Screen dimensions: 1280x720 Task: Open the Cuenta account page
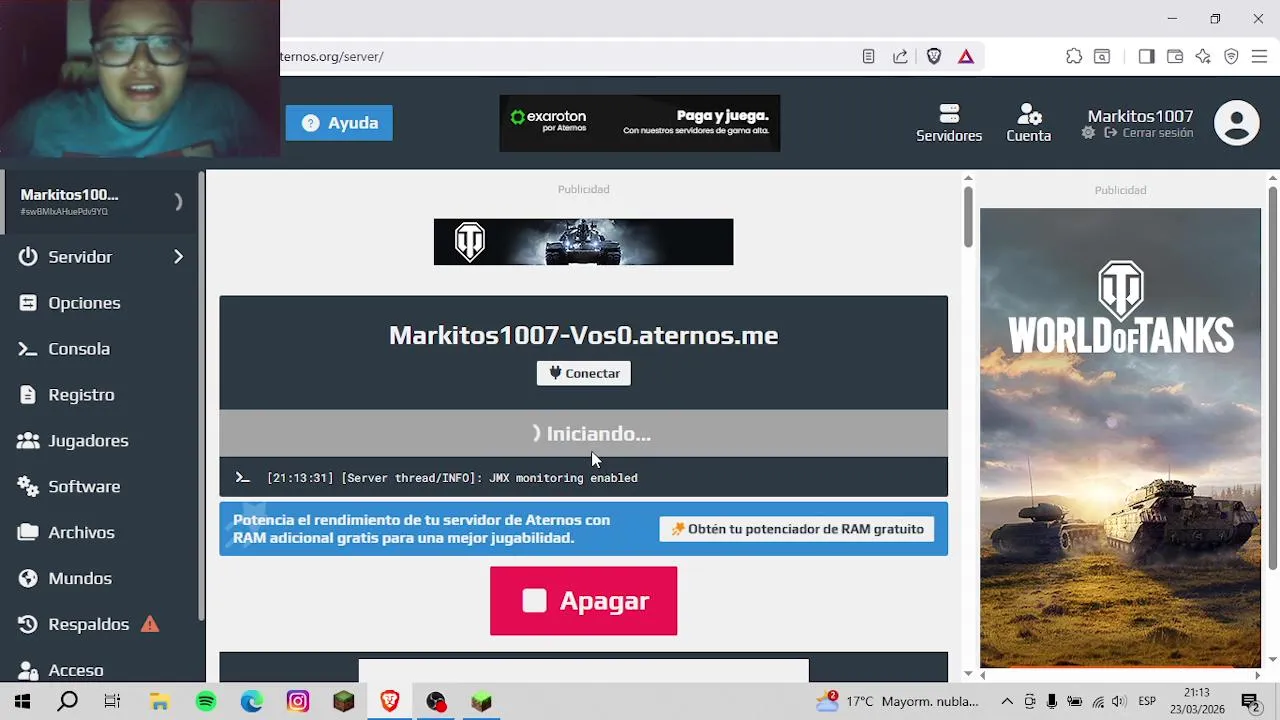[x=1029, y=123]
